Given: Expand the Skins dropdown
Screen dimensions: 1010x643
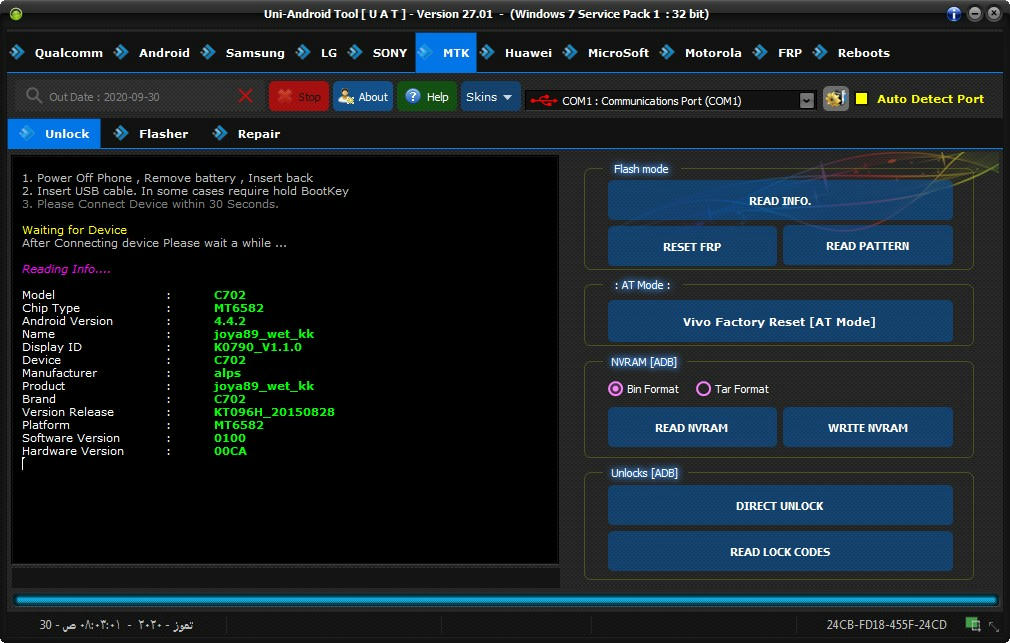Looking at the screenshot, I should click(x=490, y=97).
